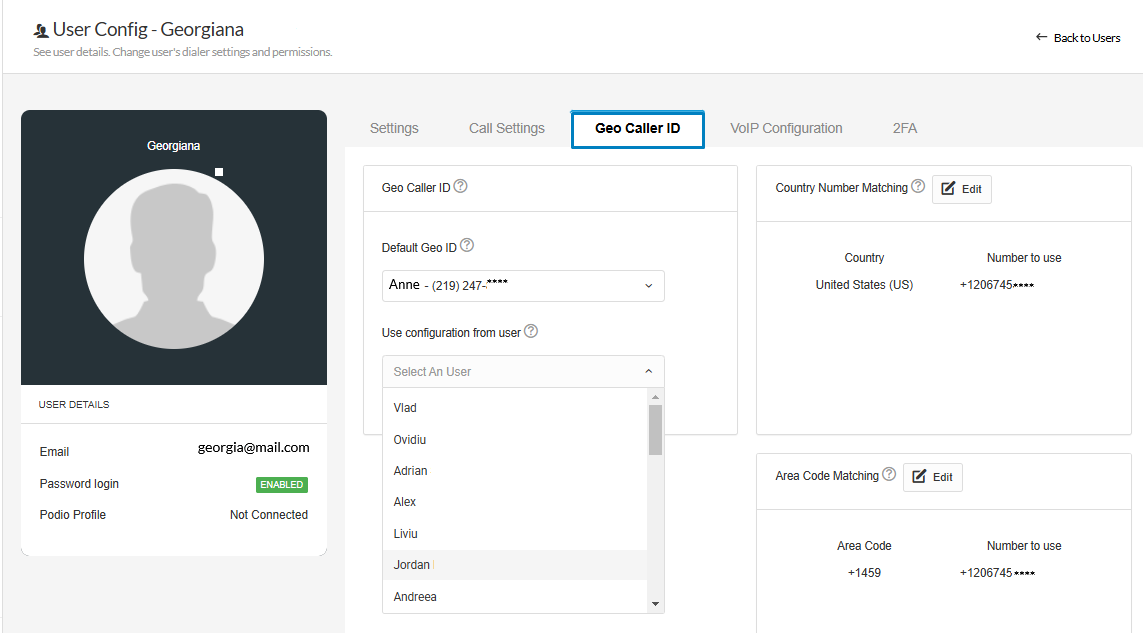Click the user list scrollbar down arrow
This screenshot has height=633, width=1143.
(x=655, y=604)
